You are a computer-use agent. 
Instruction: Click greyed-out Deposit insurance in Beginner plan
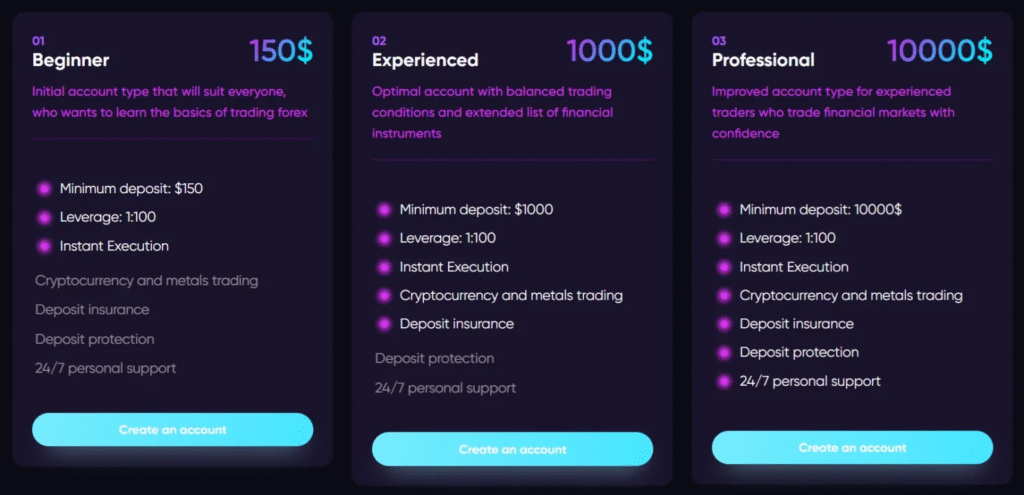92,310
